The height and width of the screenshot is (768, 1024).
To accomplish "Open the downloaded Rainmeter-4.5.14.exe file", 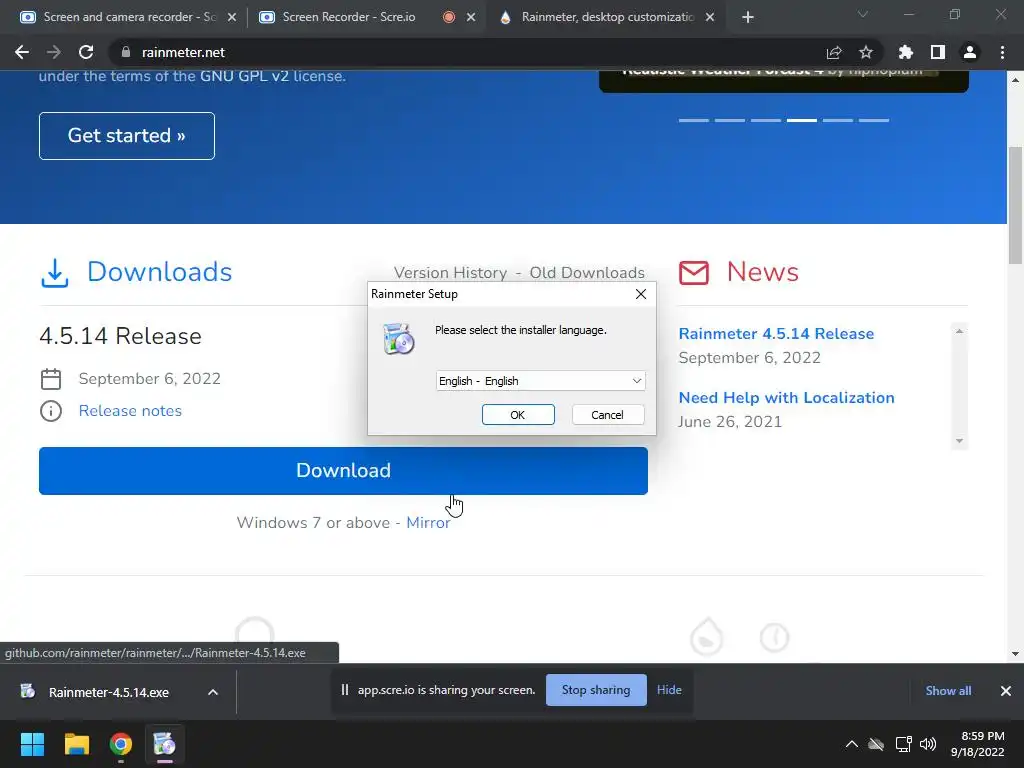I will click(x=108, y=692).
